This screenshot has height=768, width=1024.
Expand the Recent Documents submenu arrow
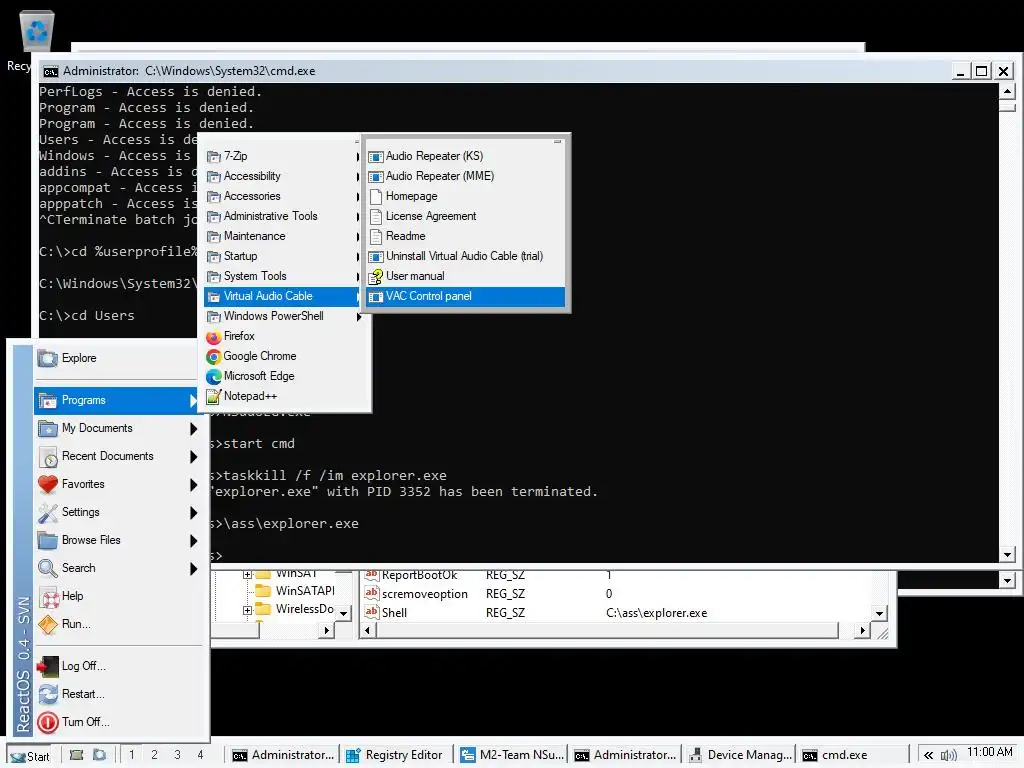[x=193, y=456]
